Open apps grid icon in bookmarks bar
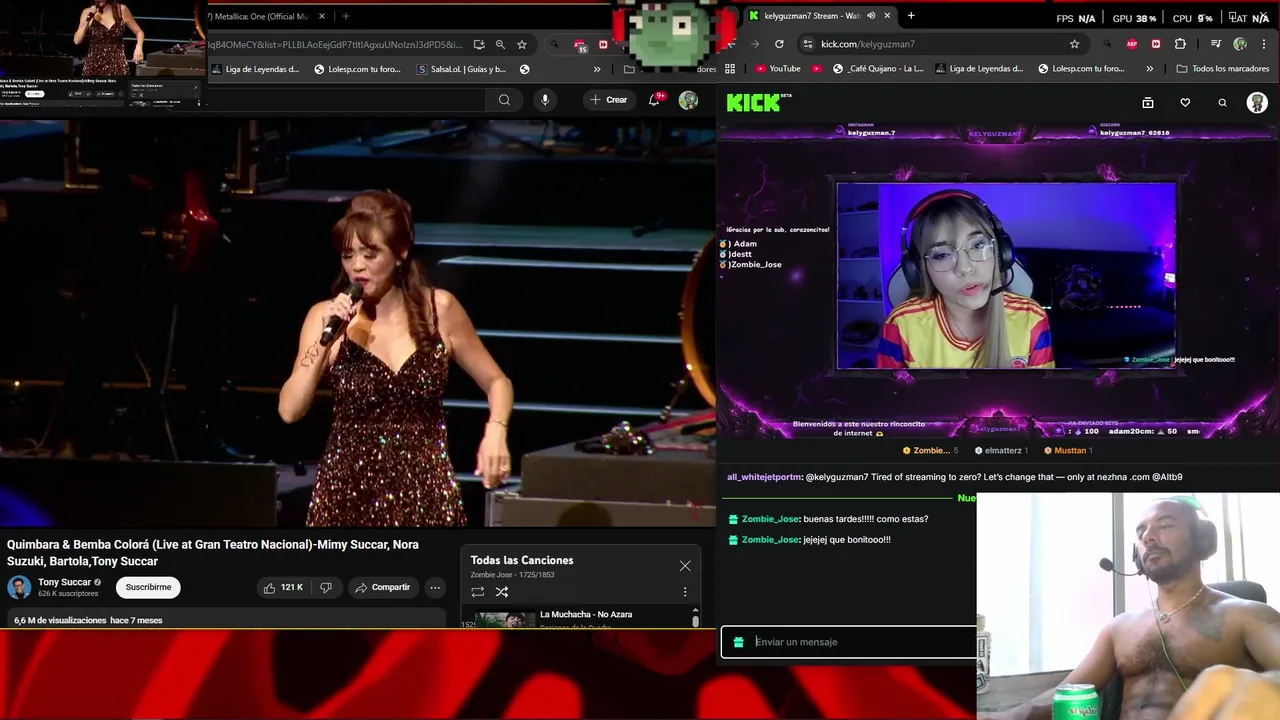The image size is (1280, 720). (x=730, y=69)
